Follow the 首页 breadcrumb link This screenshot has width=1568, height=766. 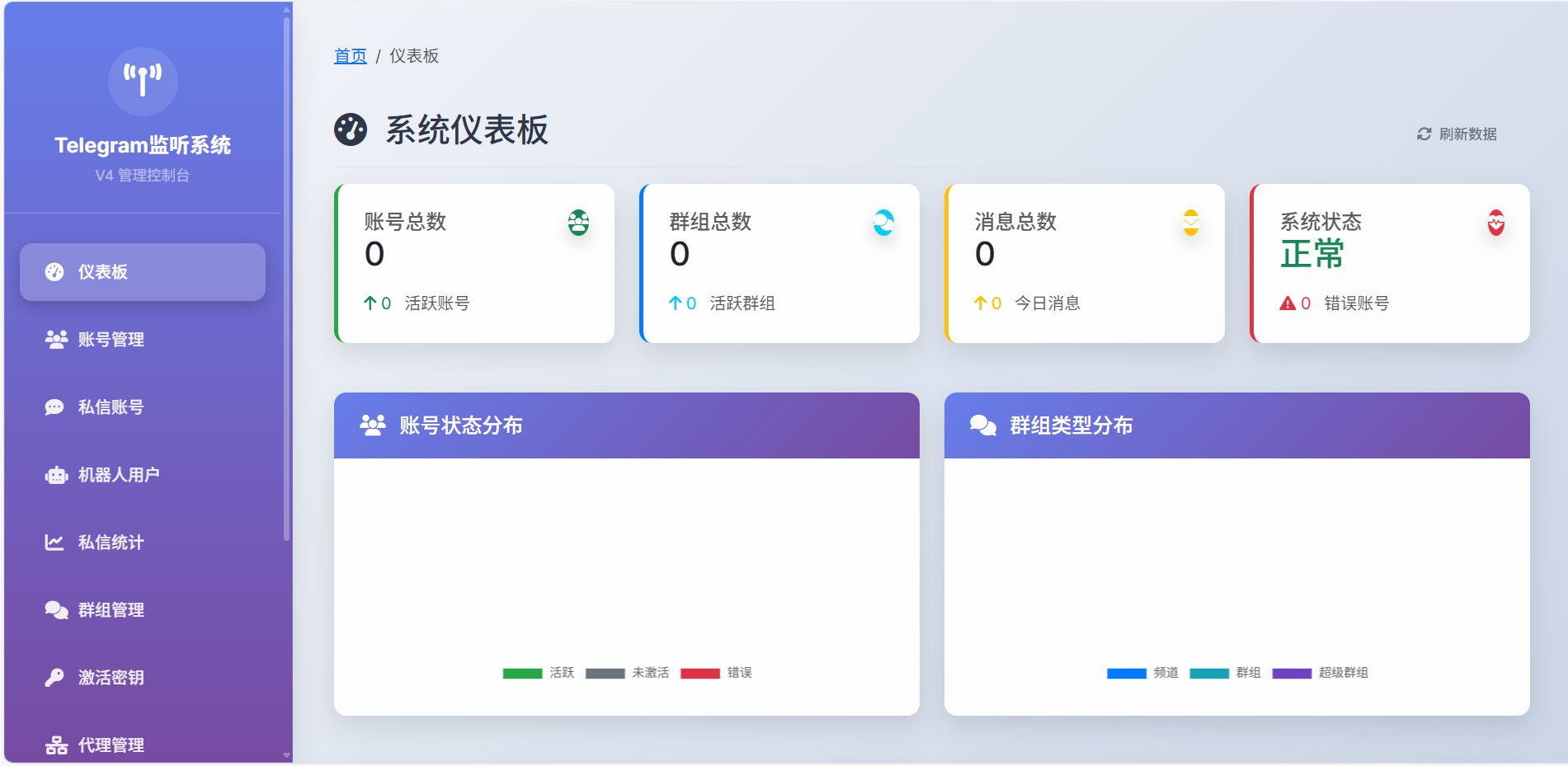tap(350, 56)
